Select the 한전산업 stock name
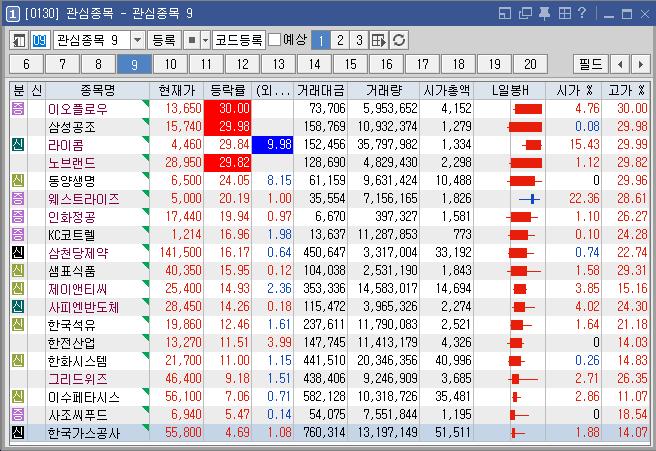The height and width of the screenshot is (451, 656). (x=72, y=343)
